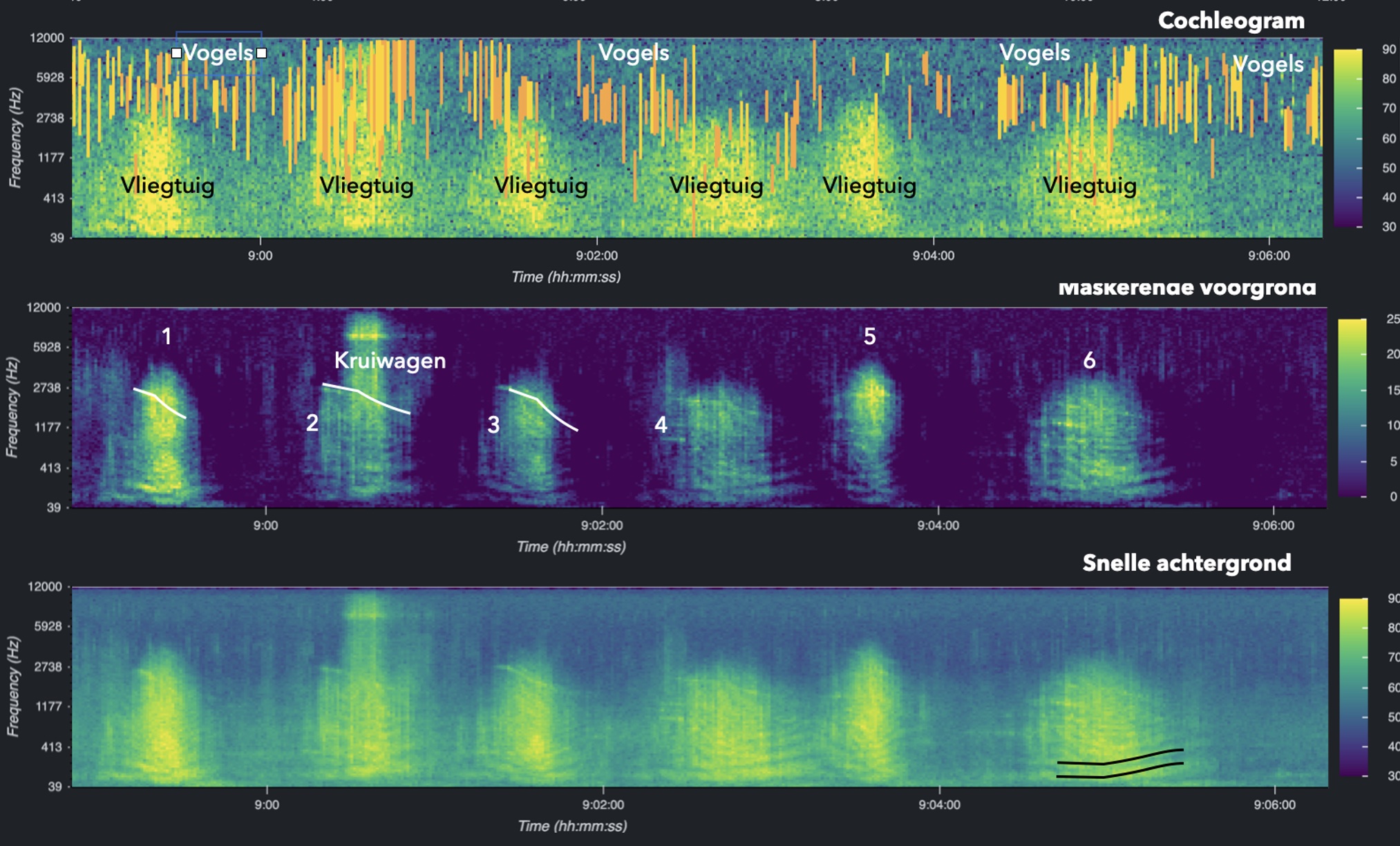Click annotation number 6 in Maskerende voorgrond
1400x846 pixels.
[1089, 360]
